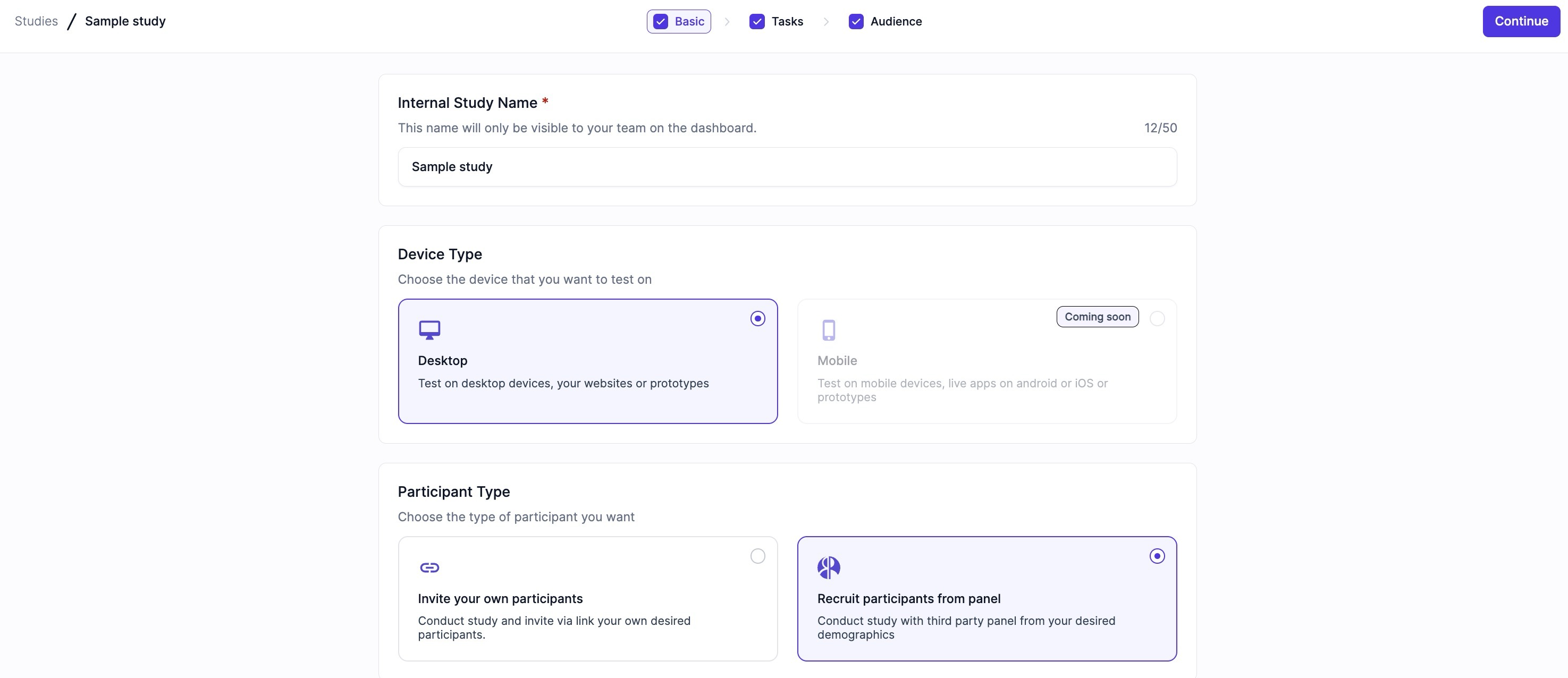The height and width of the screenshot is (678, 1568).
Task: Click the Internal Study Name input field
Action: click(x=787, y=167)
